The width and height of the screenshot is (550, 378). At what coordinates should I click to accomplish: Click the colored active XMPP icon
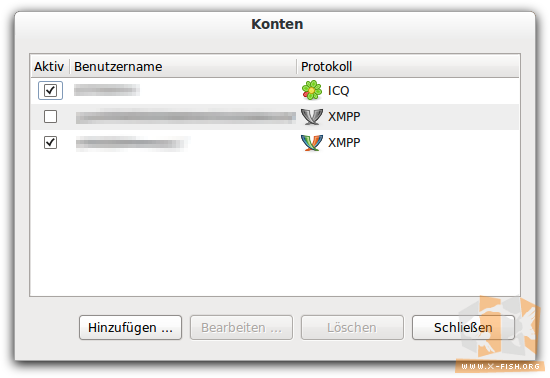[311, 143]
